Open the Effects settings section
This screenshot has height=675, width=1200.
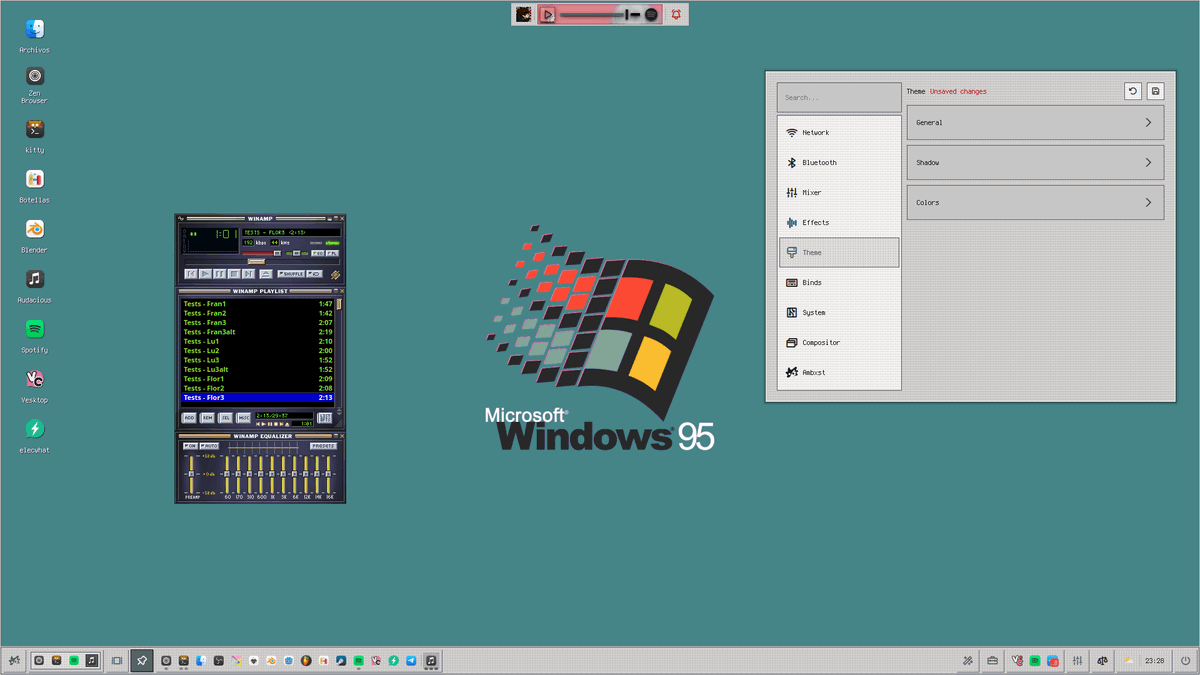pyautogui.click(x=839, y=222)
